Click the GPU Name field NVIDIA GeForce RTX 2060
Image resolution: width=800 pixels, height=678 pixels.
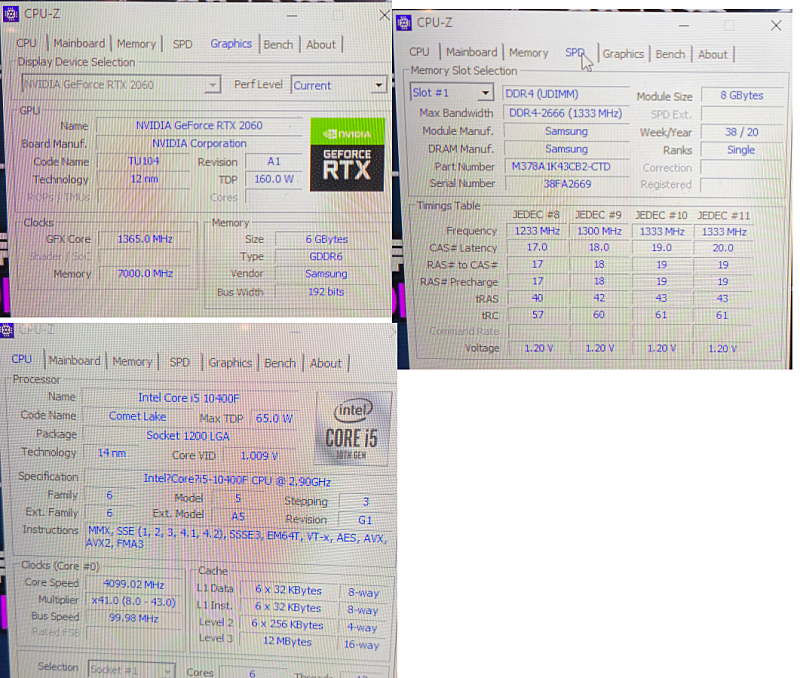(x=199, y=125)
